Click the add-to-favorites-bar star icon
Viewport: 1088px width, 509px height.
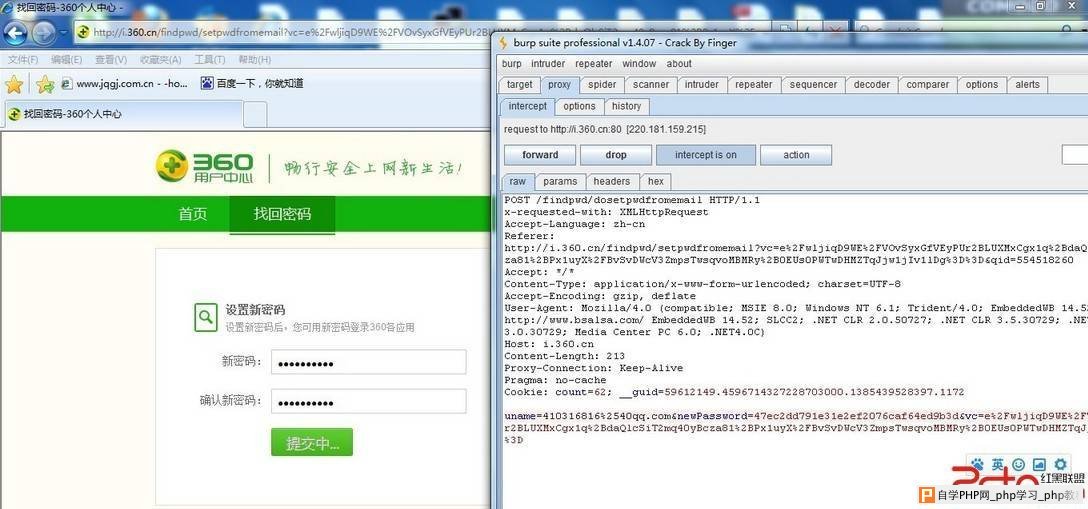click(x=45, y=84)
